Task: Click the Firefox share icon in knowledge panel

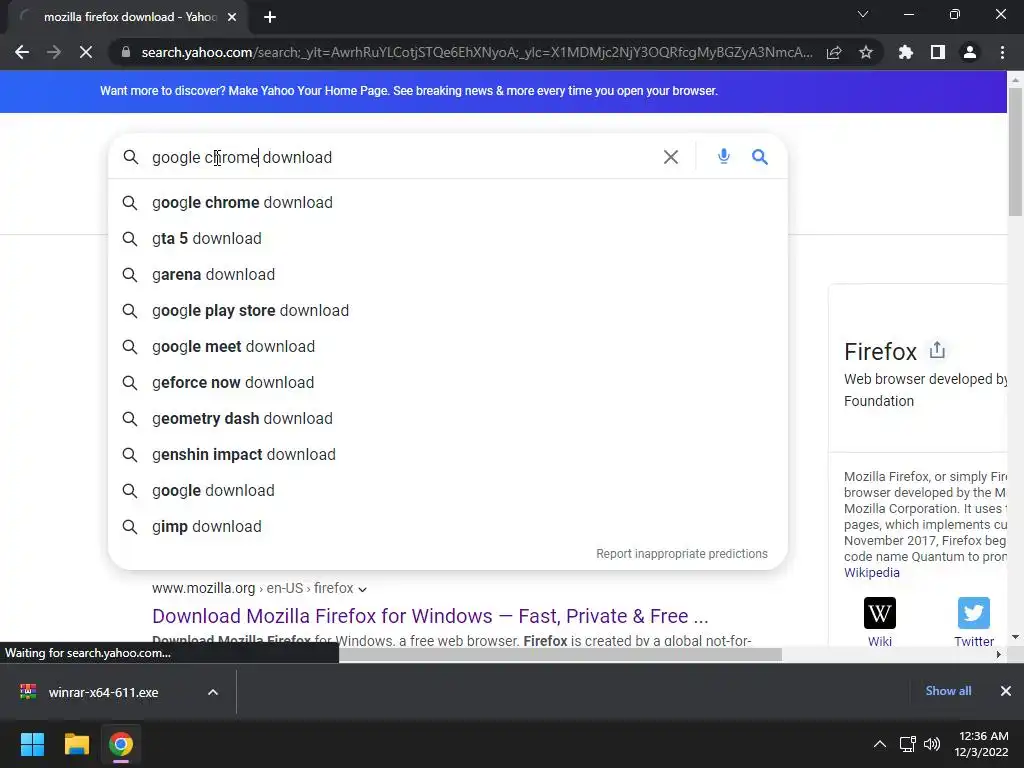Action: (937, 350)
